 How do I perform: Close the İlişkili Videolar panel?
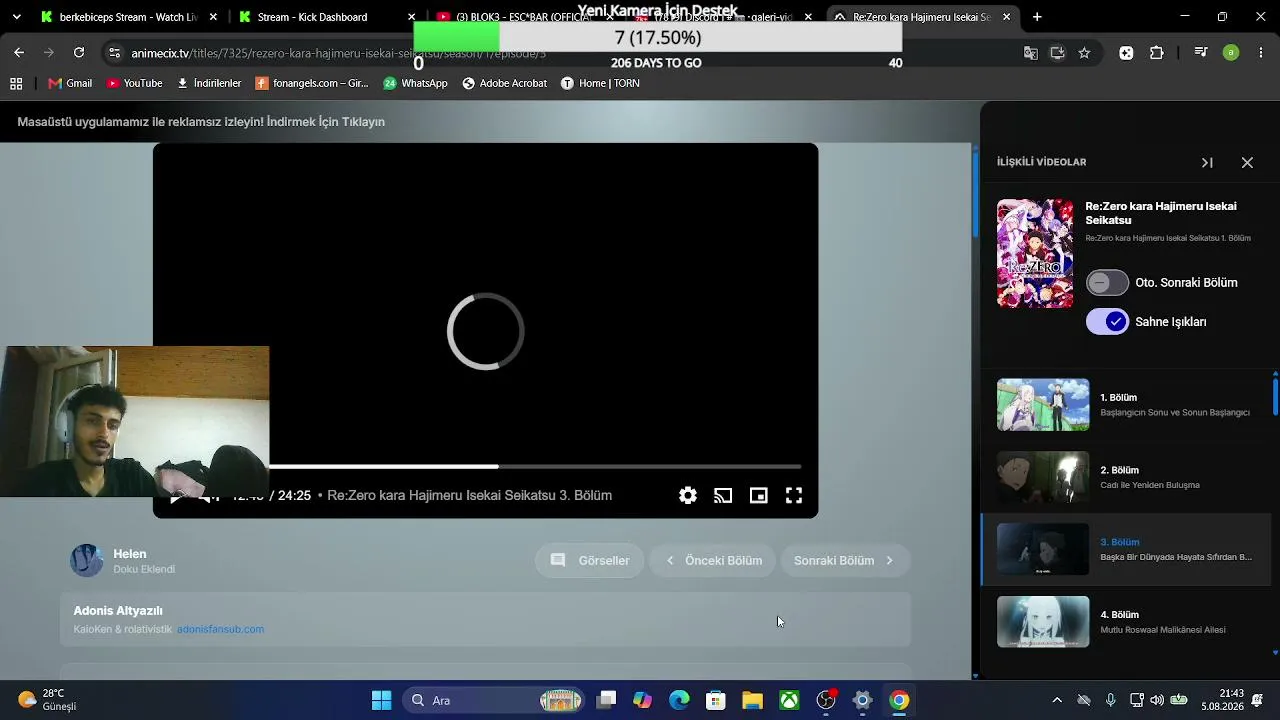[x=1247, y=162]
